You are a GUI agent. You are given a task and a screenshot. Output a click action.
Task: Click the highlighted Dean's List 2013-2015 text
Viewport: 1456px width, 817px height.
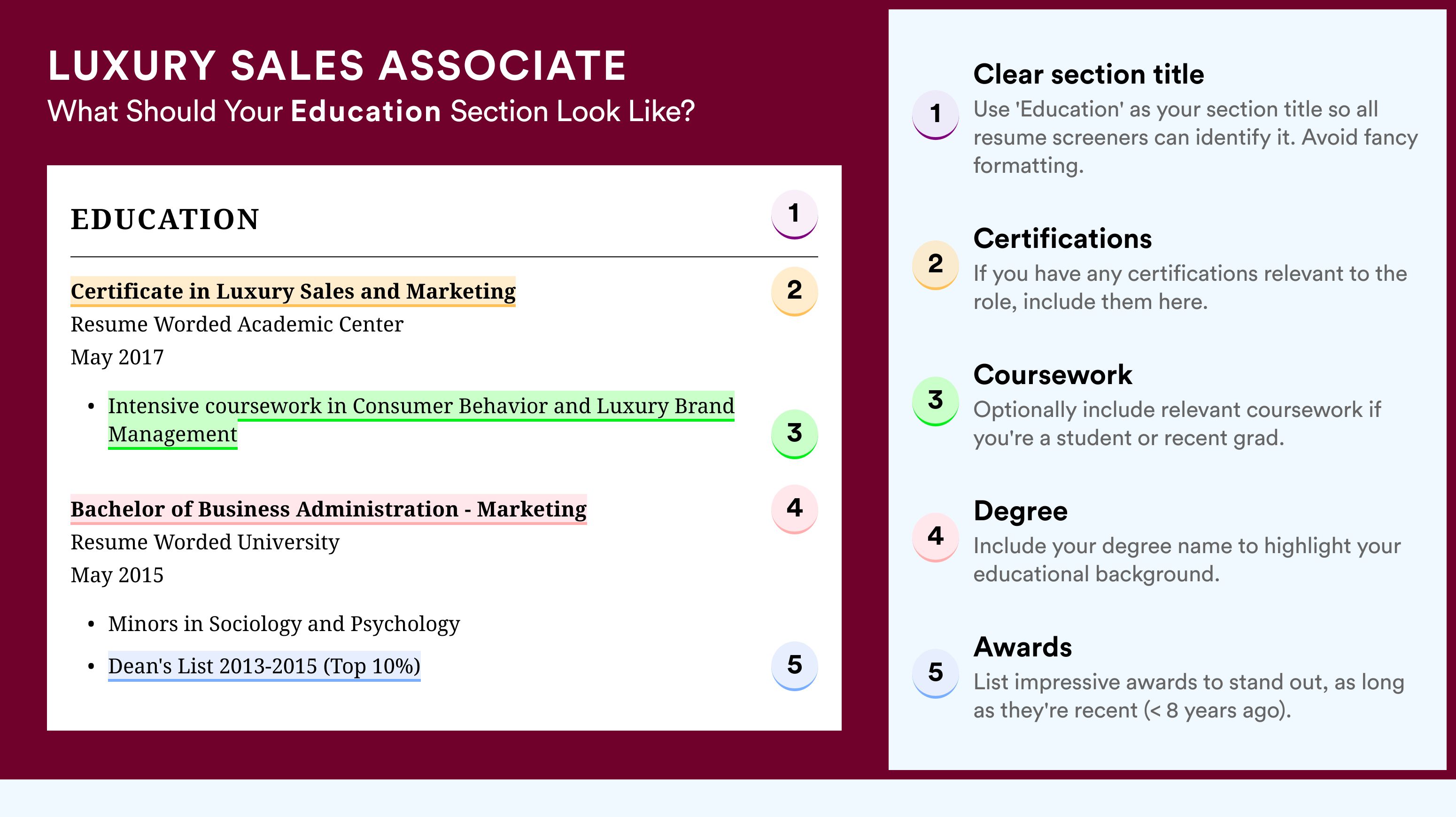pyautogui.click(x=264, y=666)
